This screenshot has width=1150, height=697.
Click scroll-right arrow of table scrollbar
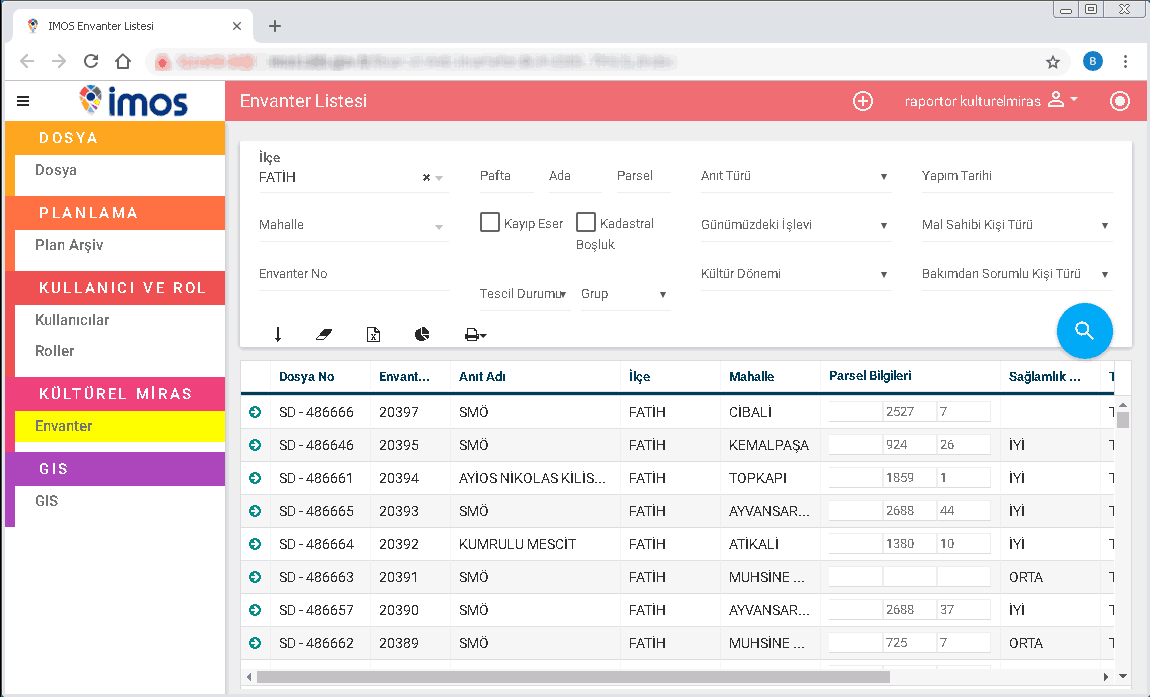[1106, 676]
